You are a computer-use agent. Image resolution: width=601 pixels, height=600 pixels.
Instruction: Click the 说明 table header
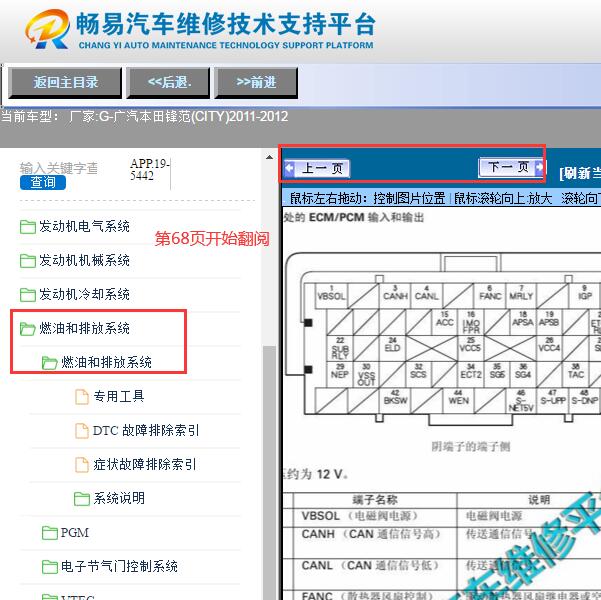pos(539,500)
